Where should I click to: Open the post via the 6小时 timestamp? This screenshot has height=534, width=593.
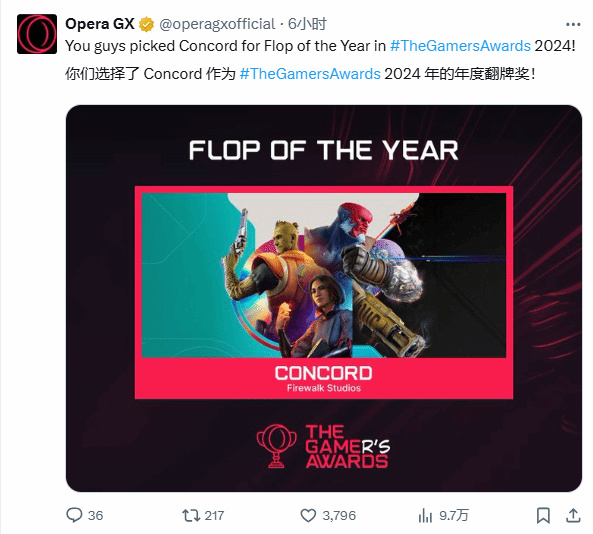tap(307, 24)
